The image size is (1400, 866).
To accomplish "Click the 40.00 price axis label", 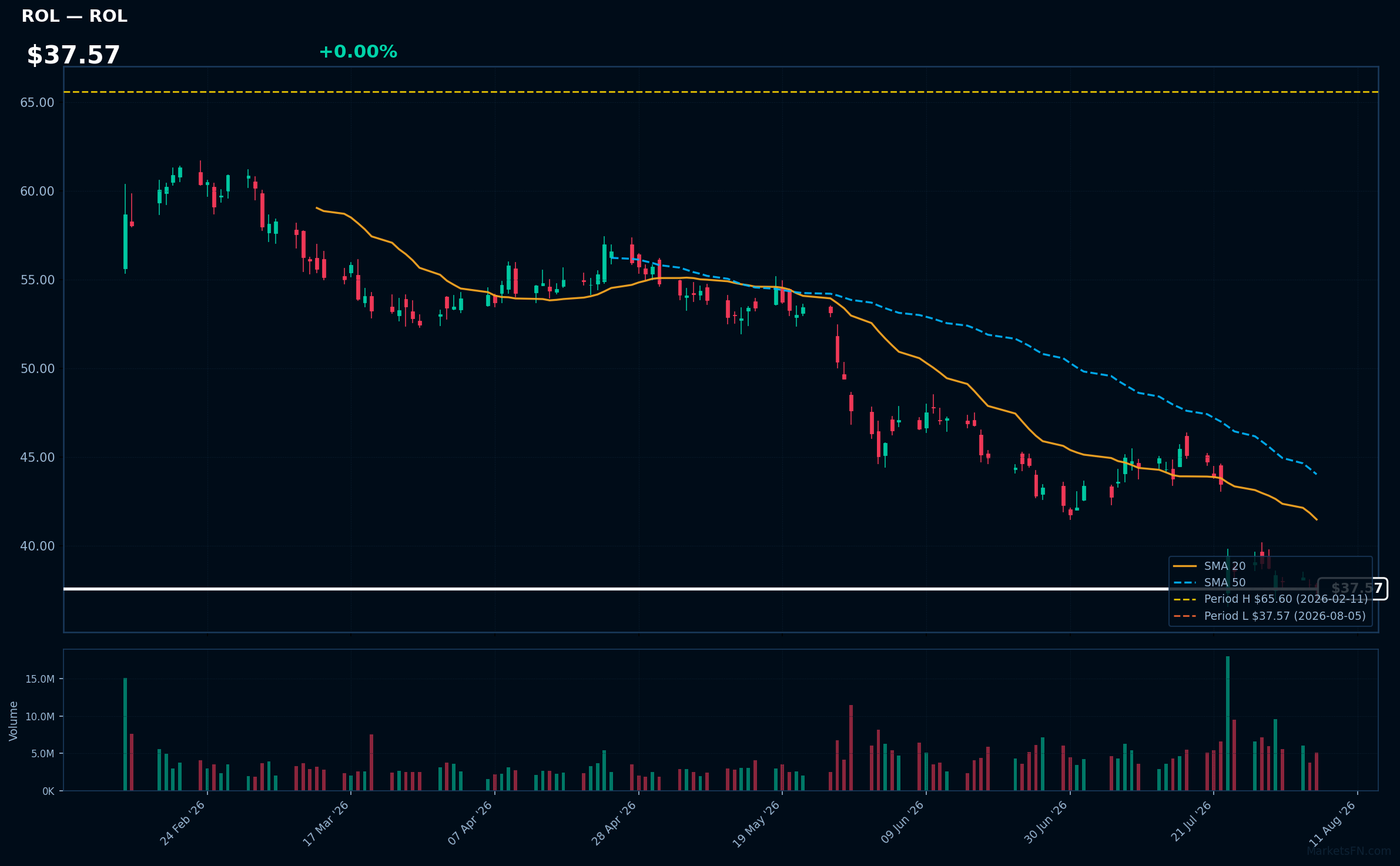I will click(37, 546).
